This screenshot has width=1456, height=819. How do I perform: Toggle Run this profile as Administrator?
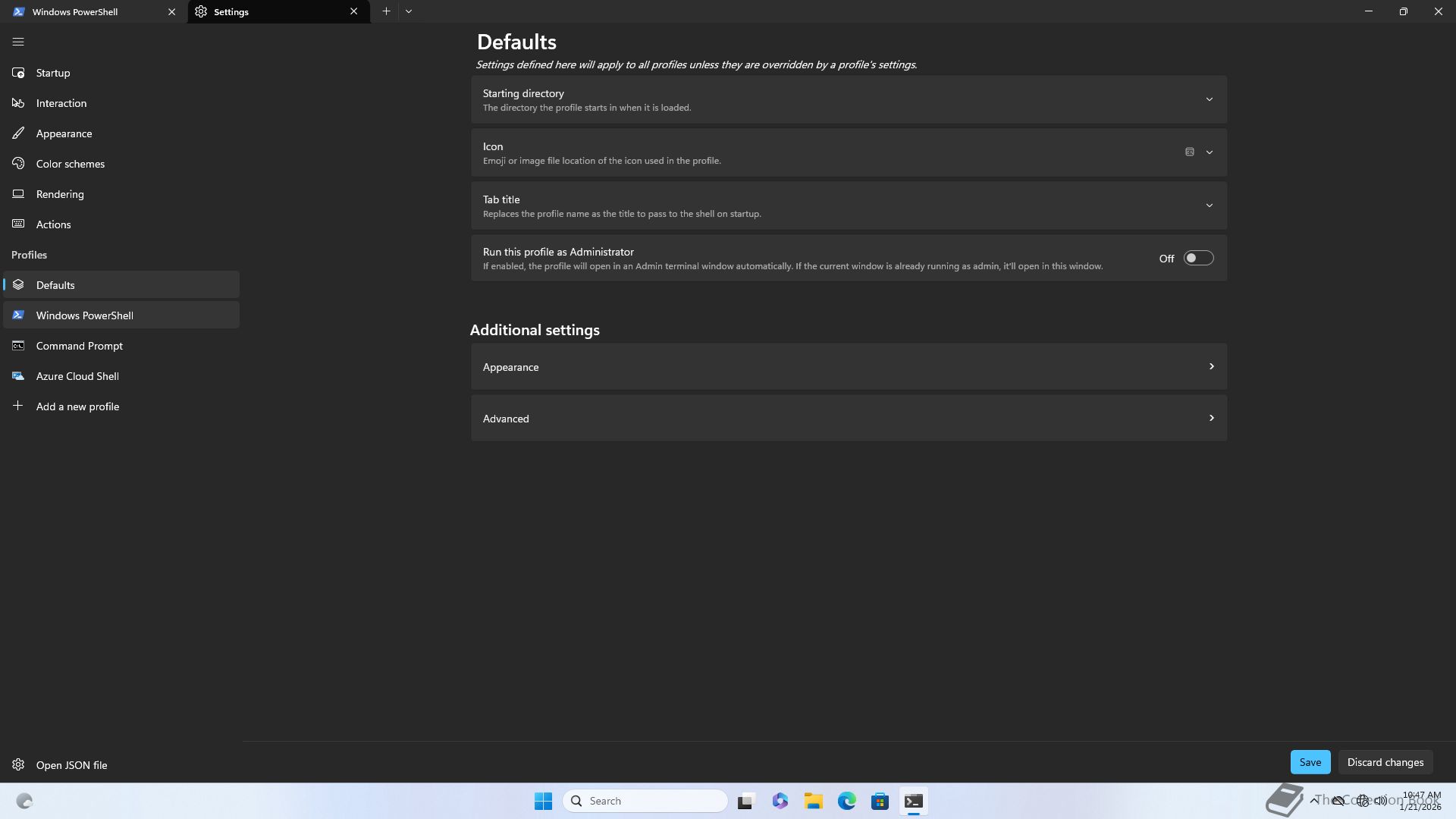(x=1198, y=259)
